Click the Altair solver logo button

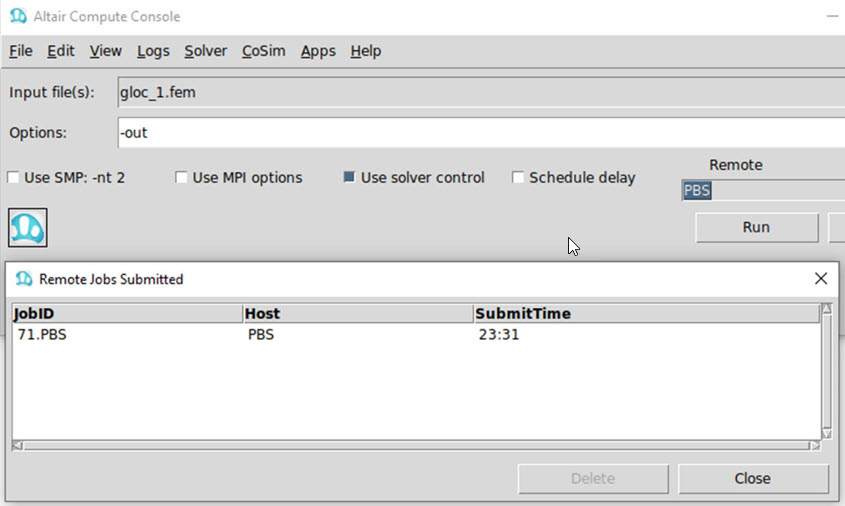coord(27,227)
